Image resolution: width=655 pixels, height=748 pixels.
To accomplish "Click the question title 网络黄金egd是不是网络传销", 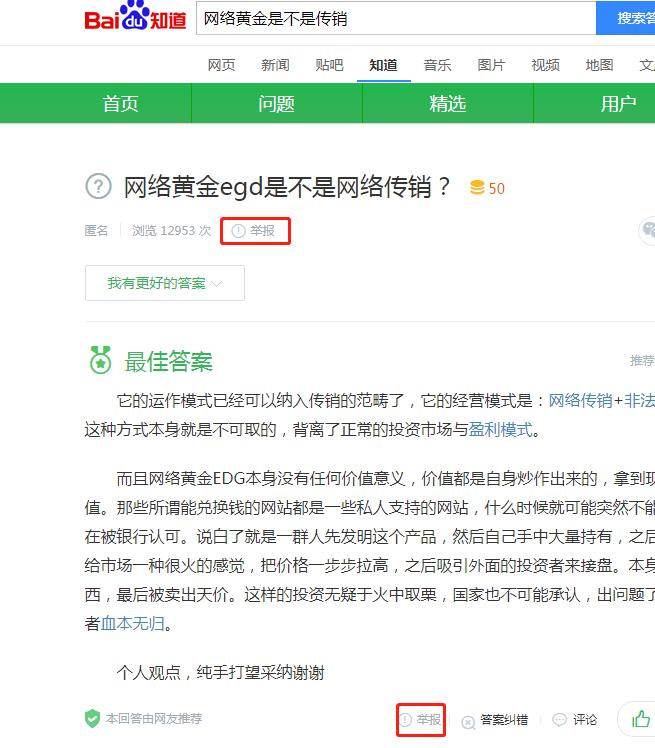I will 287,187.
